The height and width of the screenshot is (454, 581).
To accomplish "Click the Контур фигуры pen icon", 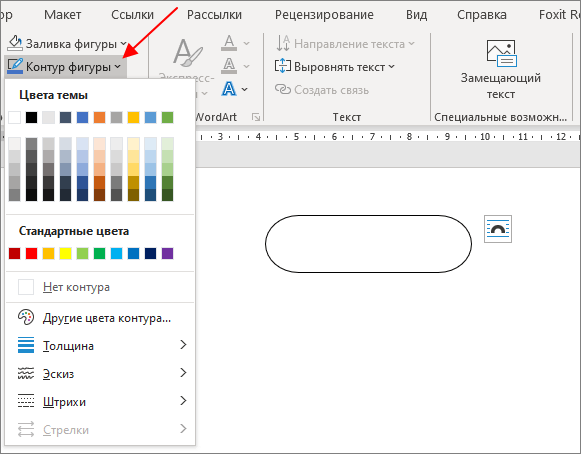I will (15, 66).
